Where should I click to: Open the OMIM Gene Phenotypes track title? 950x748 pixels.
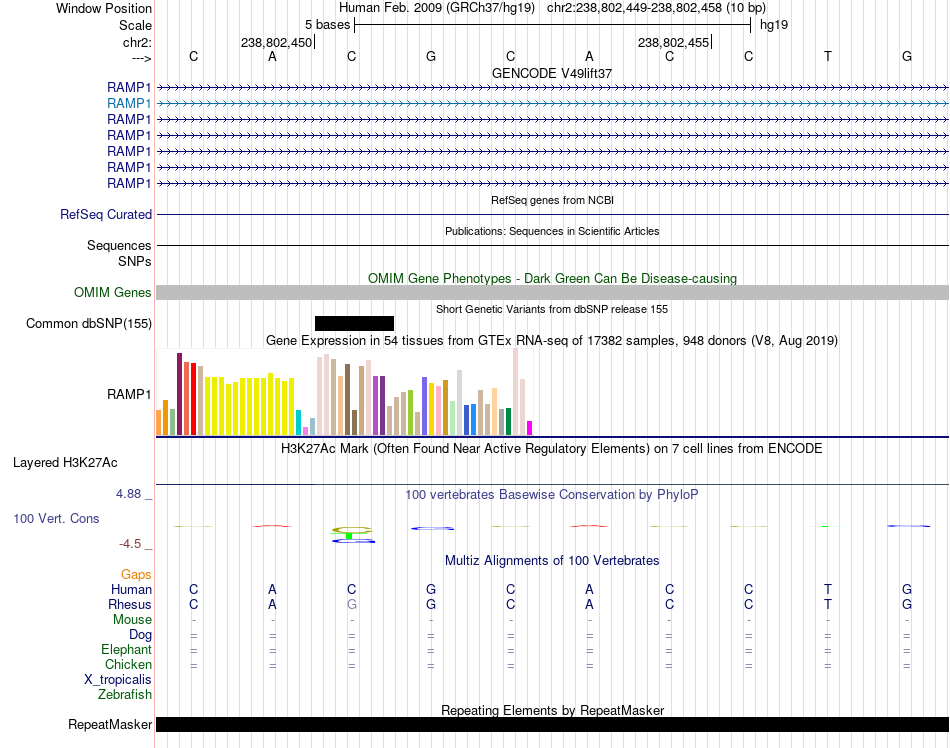point(552,279)
